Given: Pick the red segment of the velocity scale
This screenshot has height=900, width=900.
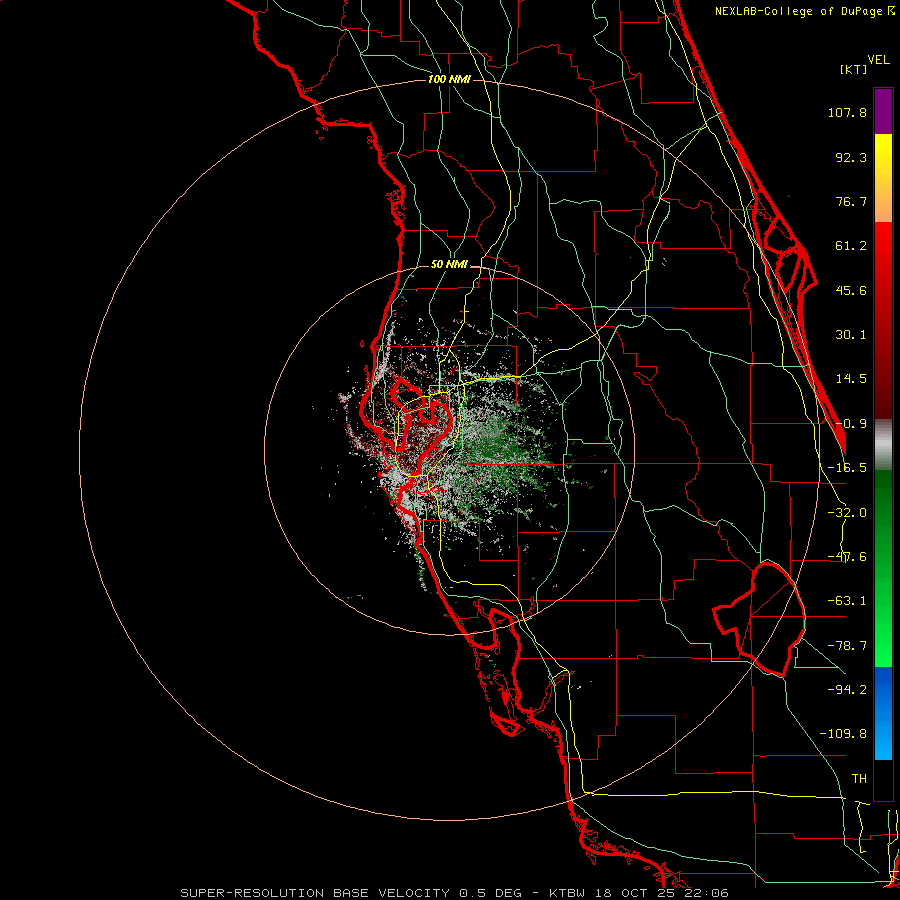Looking at the screenshot, I should (883, 320).
